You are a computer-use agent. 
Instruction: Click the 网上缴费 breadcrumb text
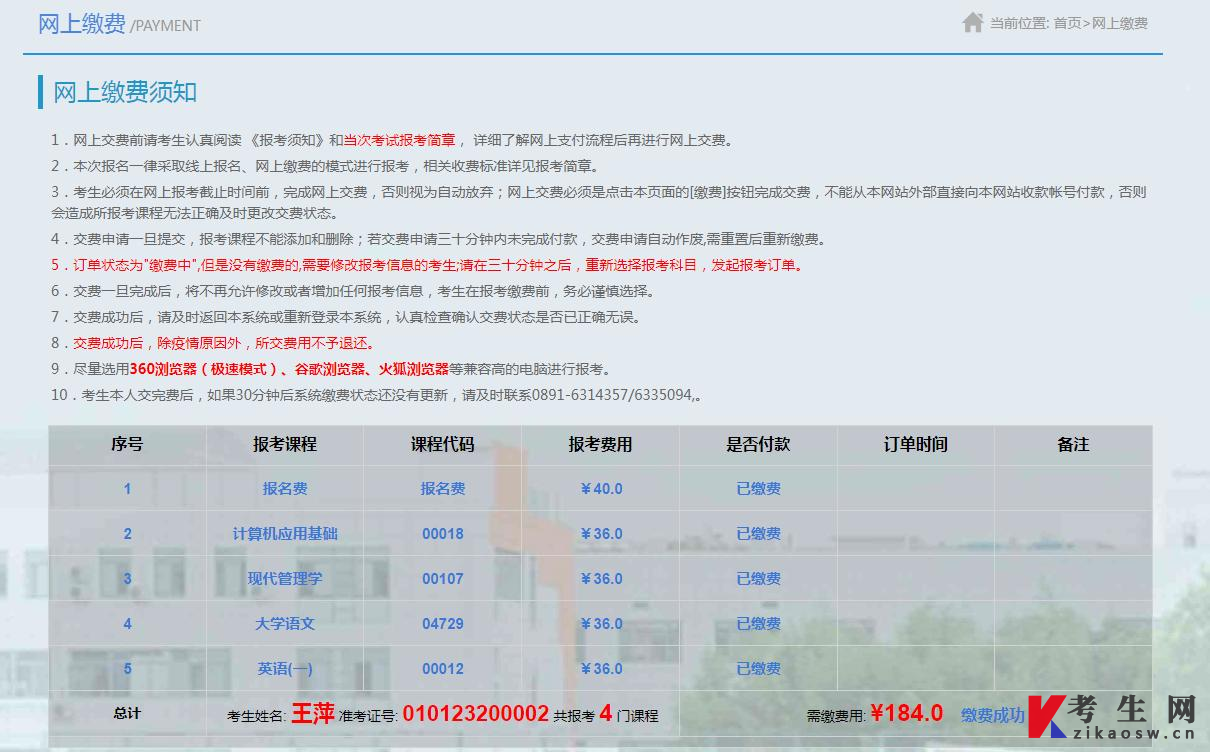pos(1120,23)
